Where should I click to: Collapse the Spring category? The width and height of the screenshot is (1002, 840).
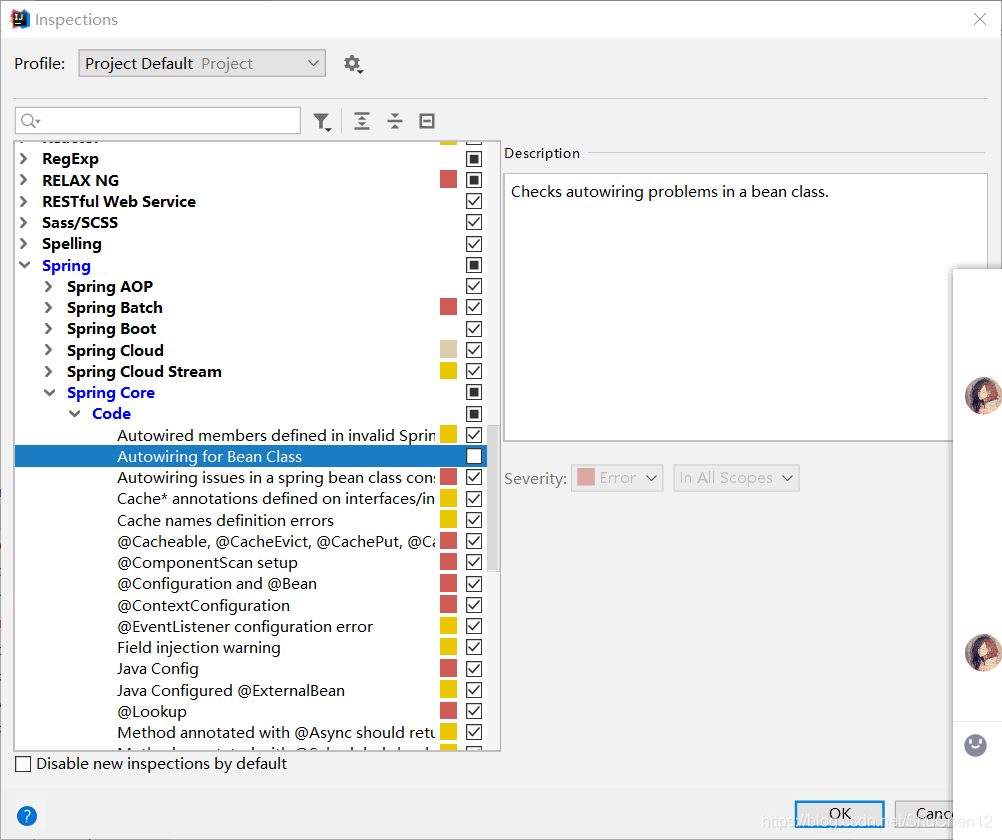click(x=25, y=265)
